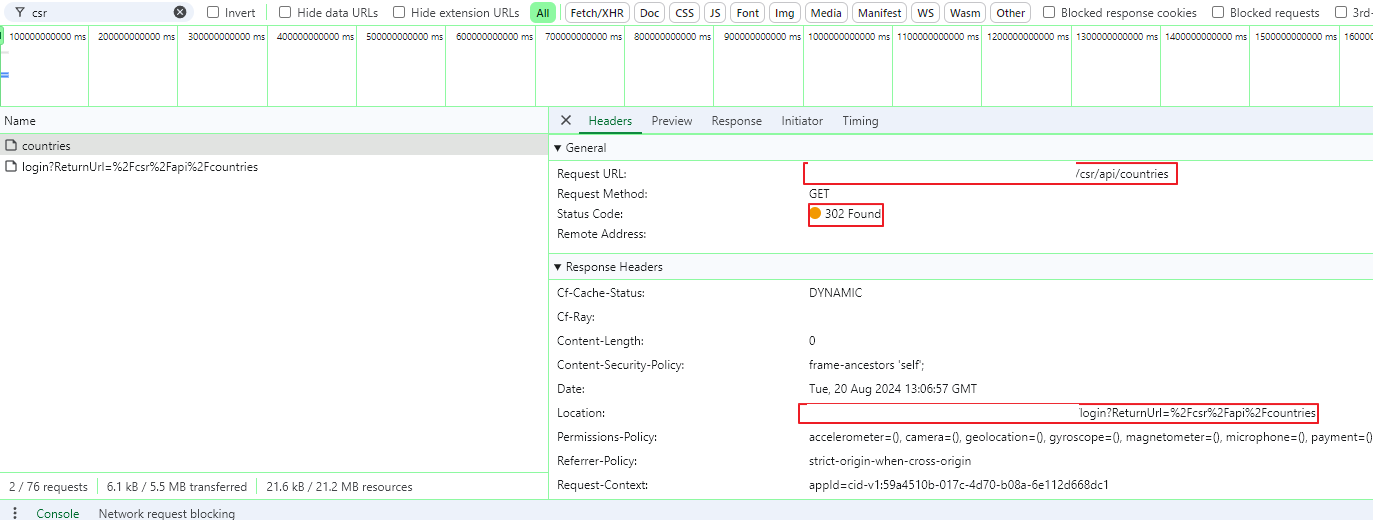Open Network request blocking tab
This screenshot has height=520, width=1373.
point(167,513)
